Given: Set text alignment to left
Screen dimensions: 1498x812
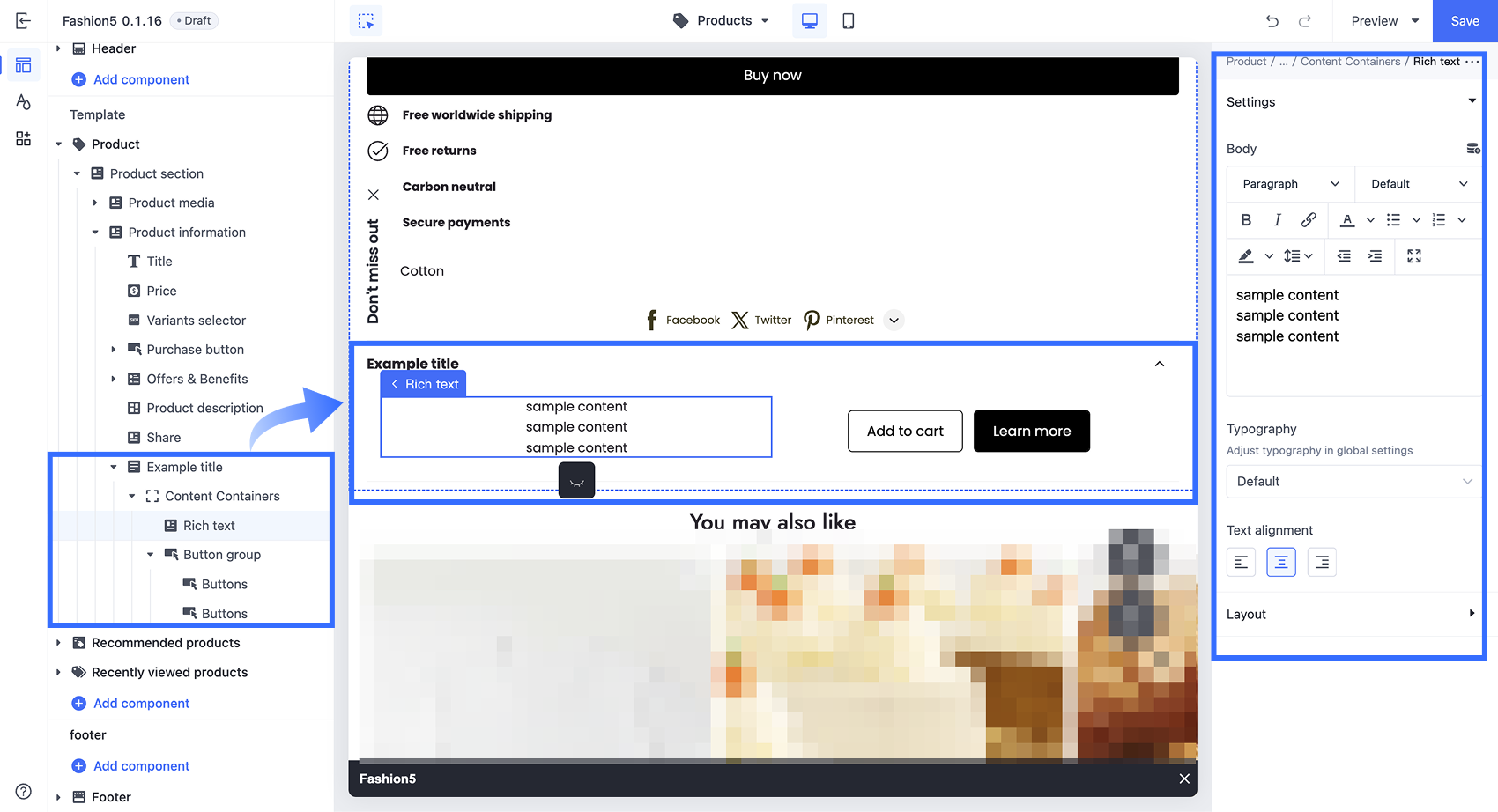Looking at the screenshot, I should (x=1241, y=562).
